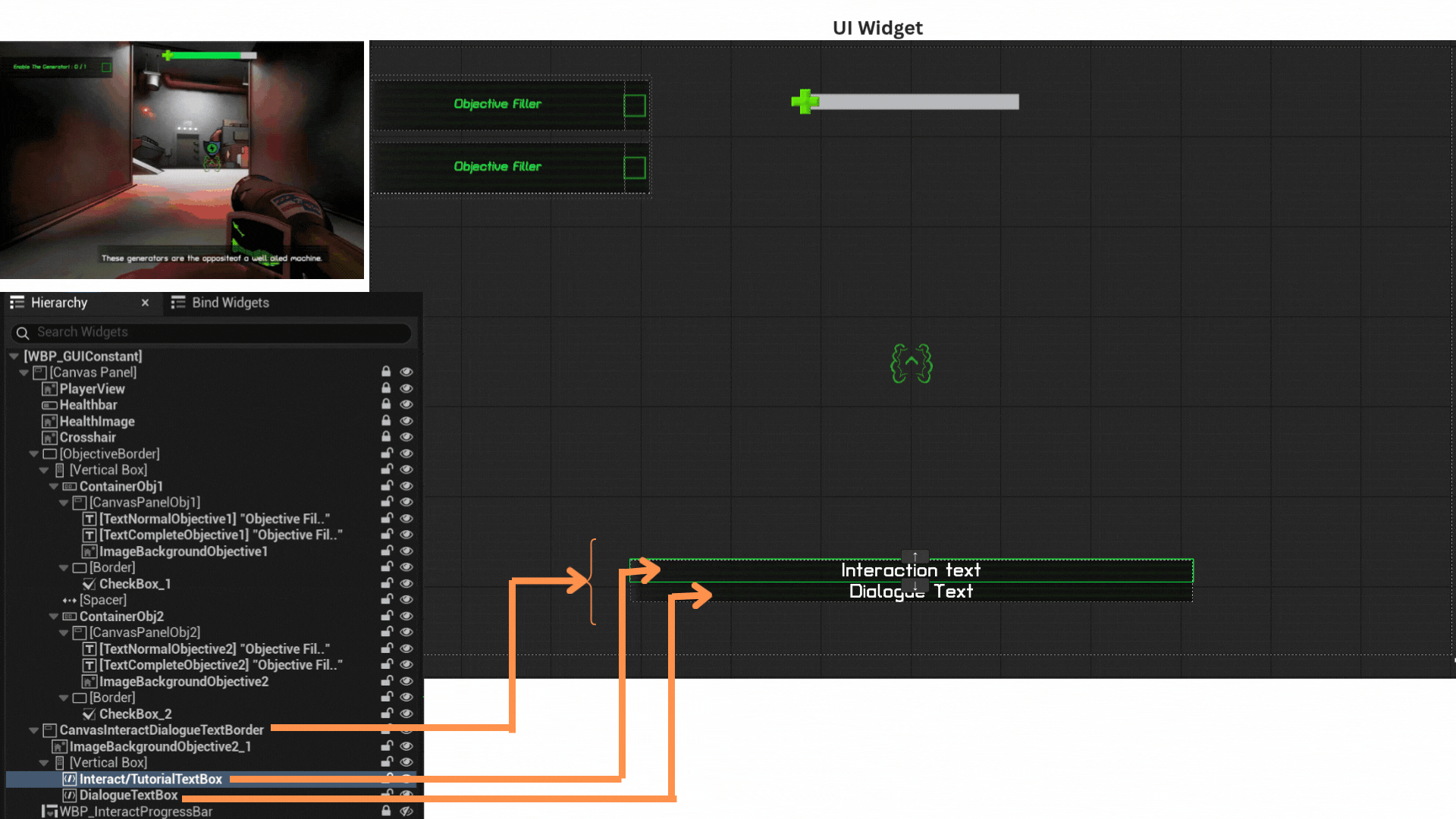Click the magnifier icon in Search Widgets
Viewport: 1456px width, 819px height.
[x=23, y=333]
